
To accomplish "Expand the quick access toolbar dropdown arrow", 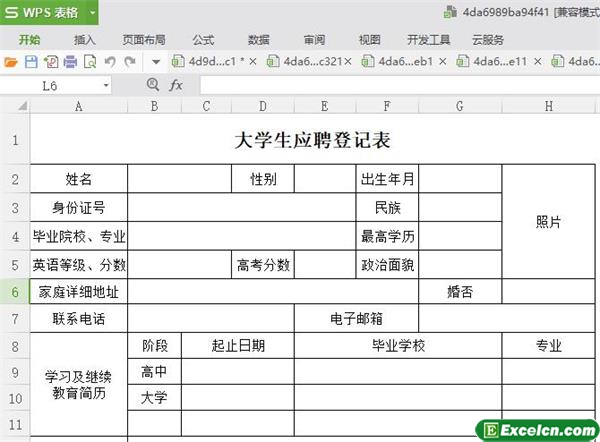I will 156,62.
